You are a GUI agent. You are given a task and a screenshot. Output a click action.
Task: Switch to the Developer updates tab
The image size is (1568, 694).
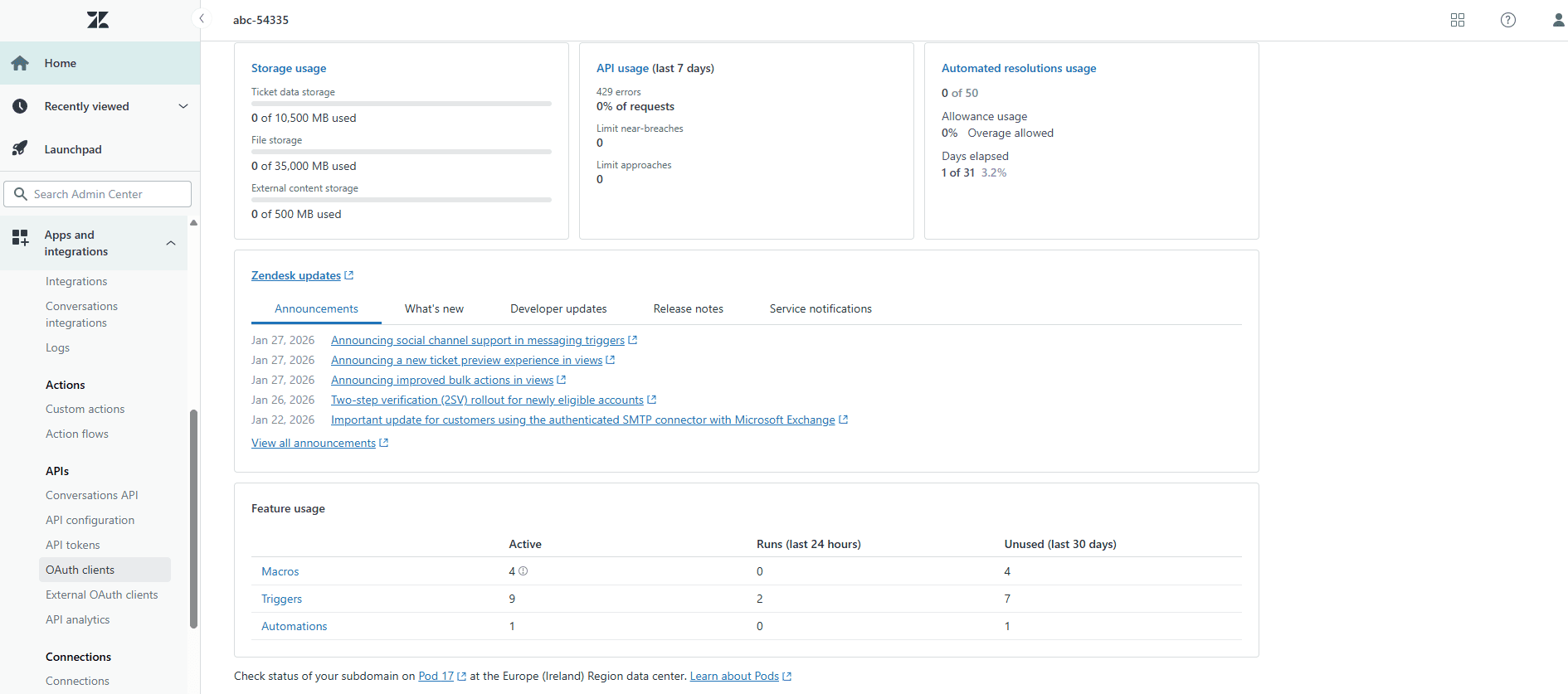tap(558, 308)
